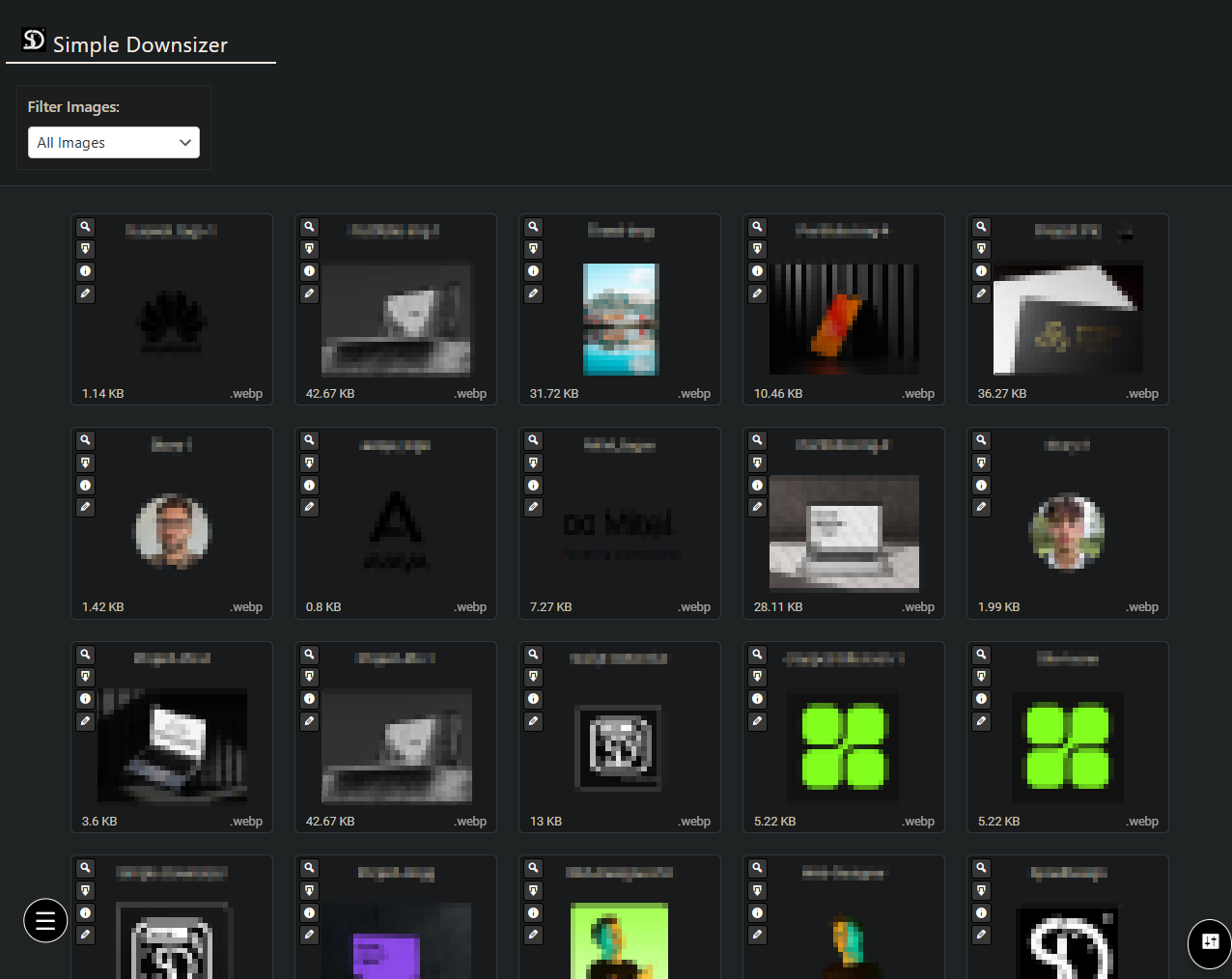Download the 10.46 KB image

[x=758, y=249]
